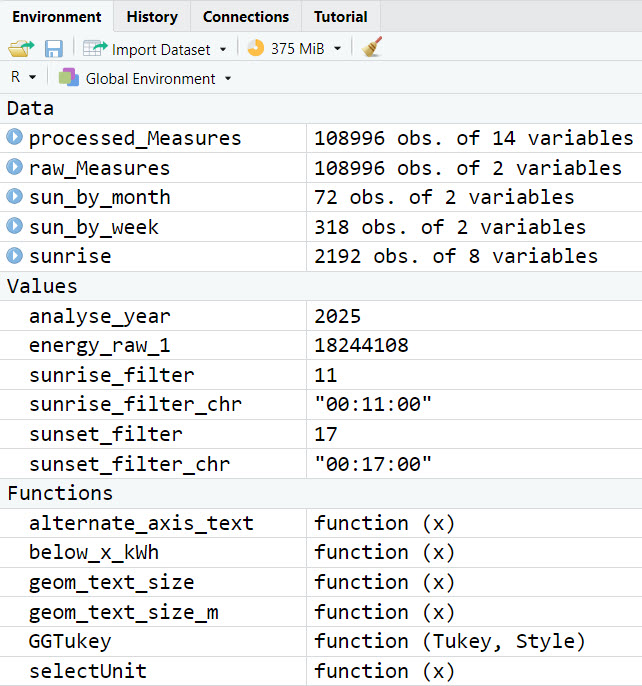The width and height of the screenshot is (642, 686).
Task: Select the GGTukey function entry
Action: coord(70,641)
